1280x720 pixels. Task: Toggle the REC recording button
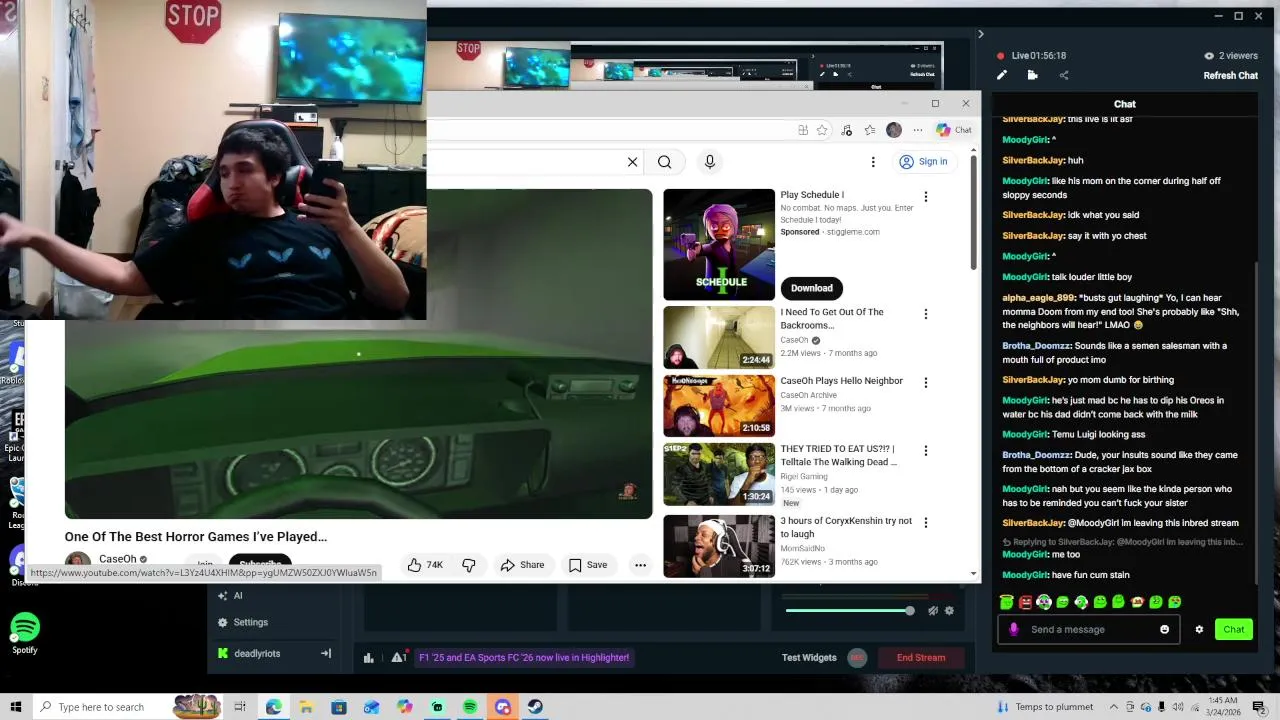[857, 657]
